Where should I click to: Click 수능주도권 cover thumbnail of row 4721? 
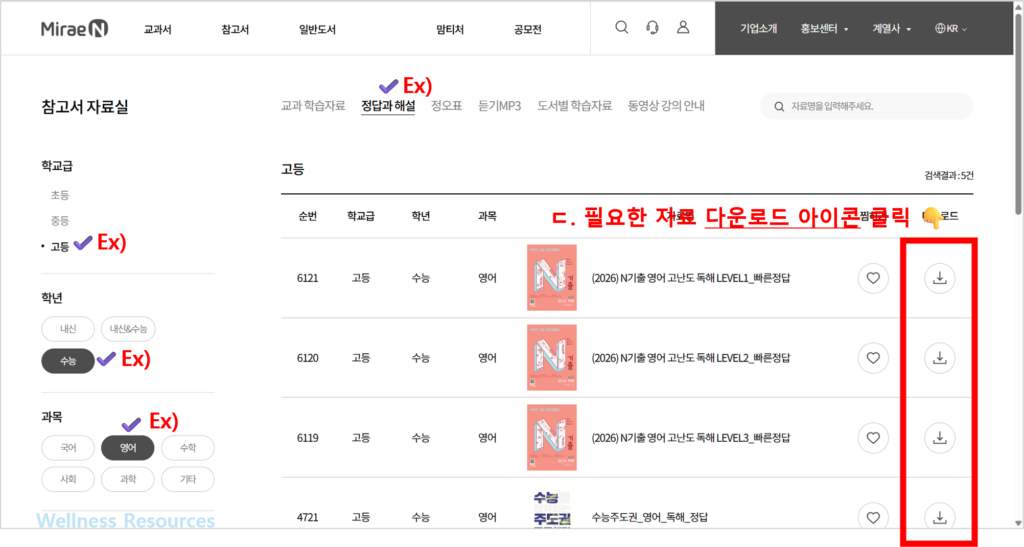(x=552, y=510)
